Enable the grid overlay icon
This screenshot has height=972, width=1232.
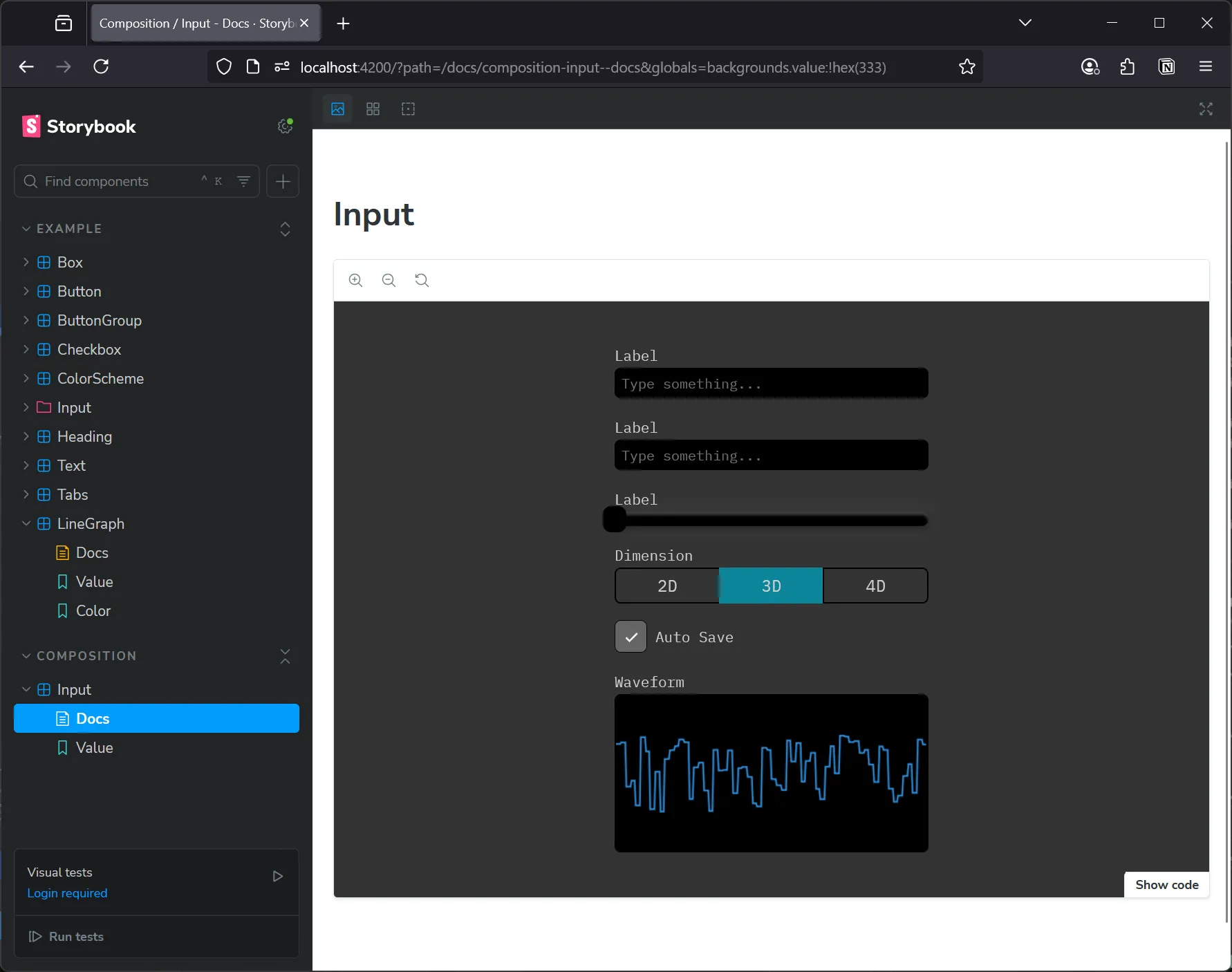pos(373,109)
